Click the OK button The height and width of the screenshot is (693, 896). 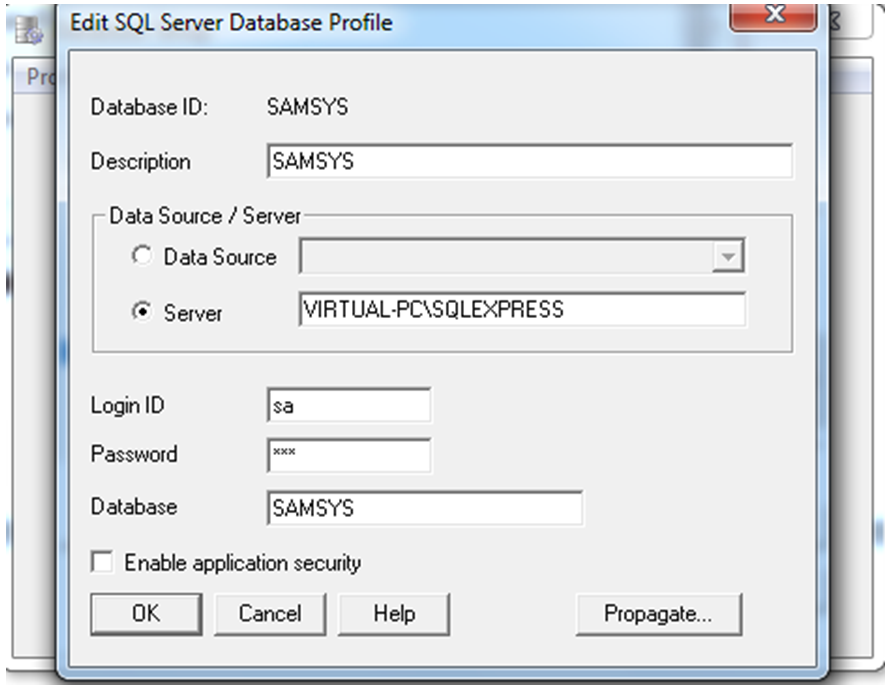pyautogui.click(x=146, y=614)
